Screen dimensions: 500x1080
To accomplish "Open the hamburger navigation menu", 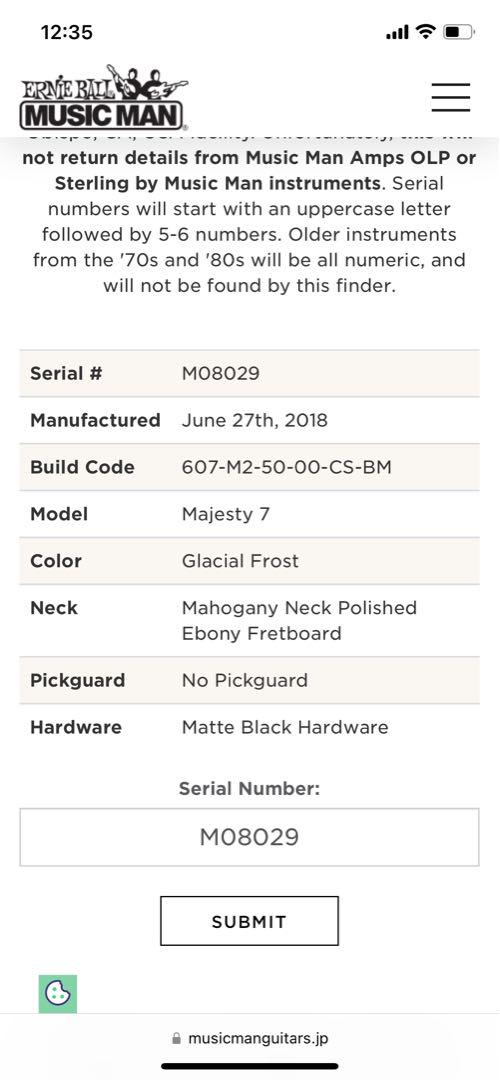I will click(450, 97).
